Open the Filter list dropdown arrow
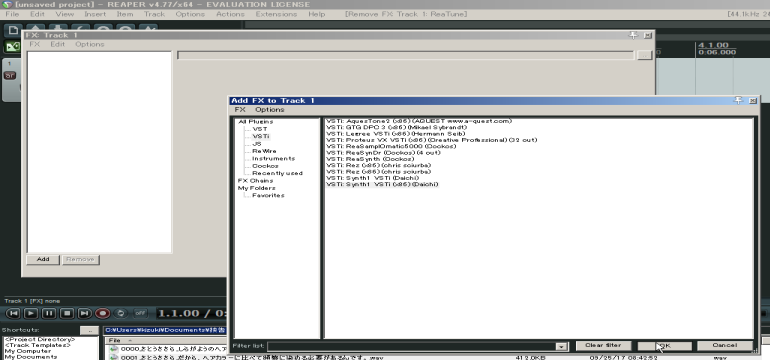The width and height of the screenshot is (770, 360). (x=562, y=346)
